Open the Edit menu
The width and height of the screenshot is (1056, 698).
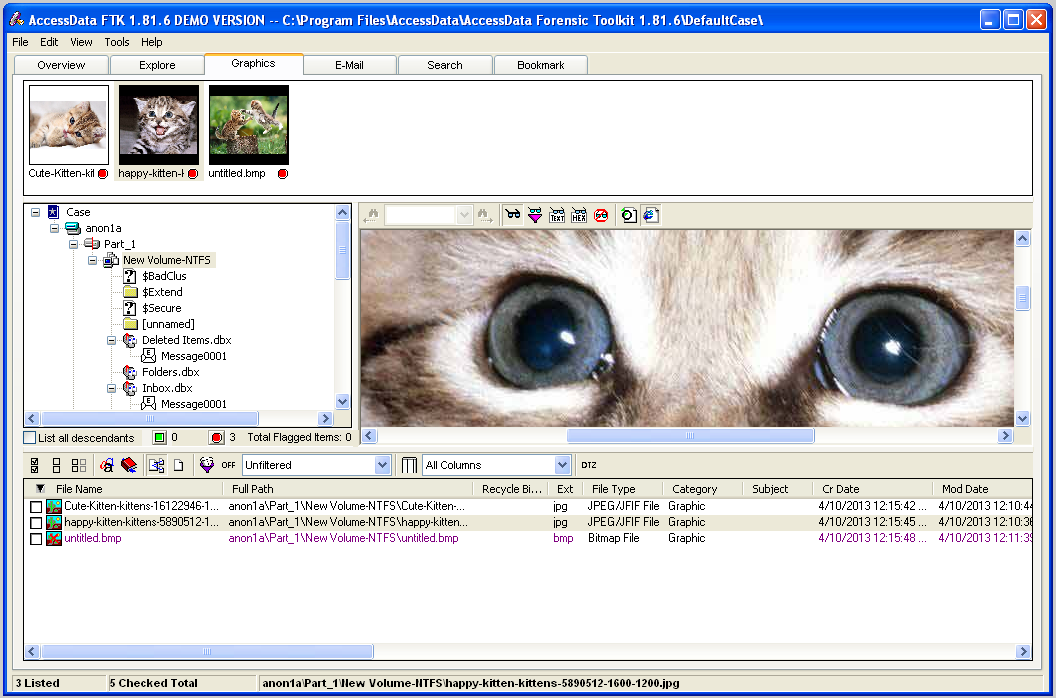[49, 42]
